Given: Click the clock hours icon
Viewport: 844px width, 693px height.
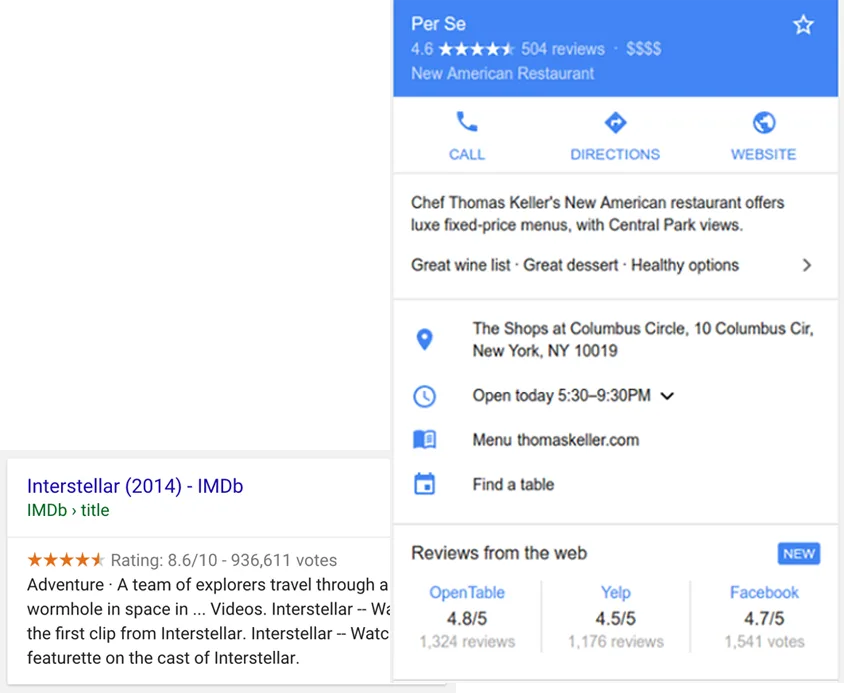Looking at the screenshot, I should tap(424, 396).
